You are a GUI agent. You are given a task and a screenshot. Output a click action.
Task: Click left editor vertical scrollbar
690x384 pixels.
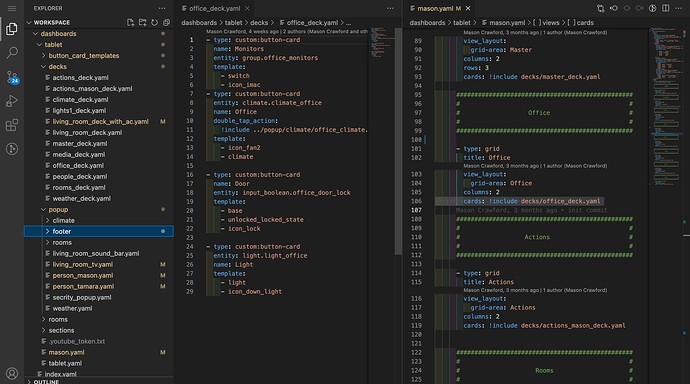click(x=398, y=141)
